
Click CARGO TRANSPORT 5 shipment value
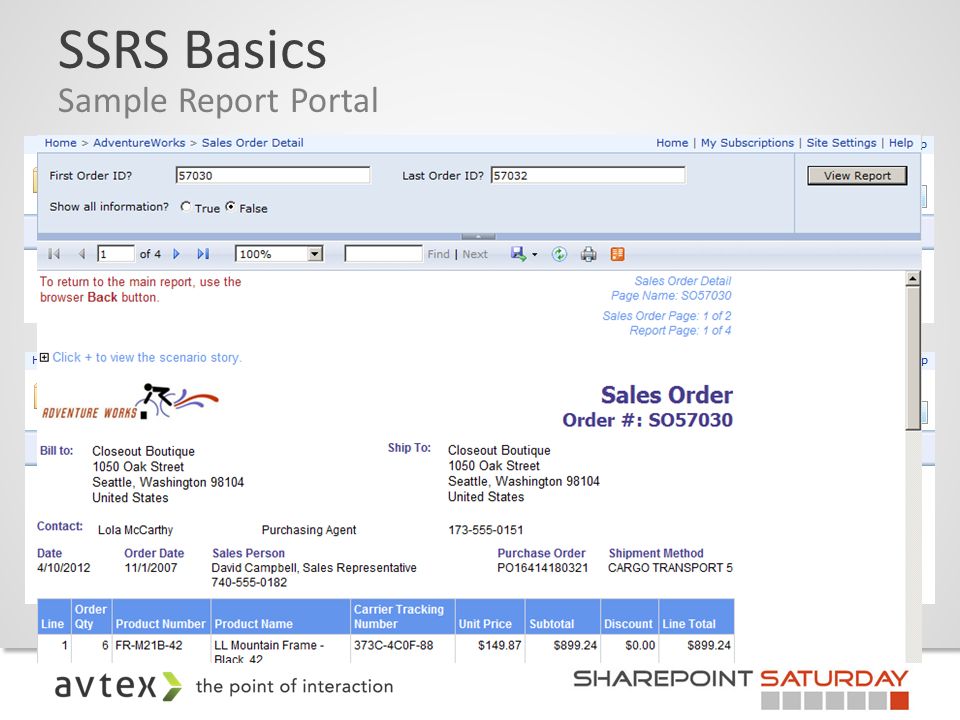click(x=670, y=568)
